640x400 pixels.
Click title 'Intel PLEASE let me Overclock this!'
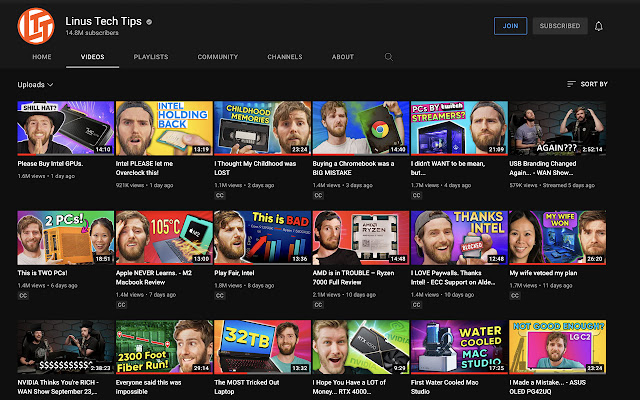point(144,168)
